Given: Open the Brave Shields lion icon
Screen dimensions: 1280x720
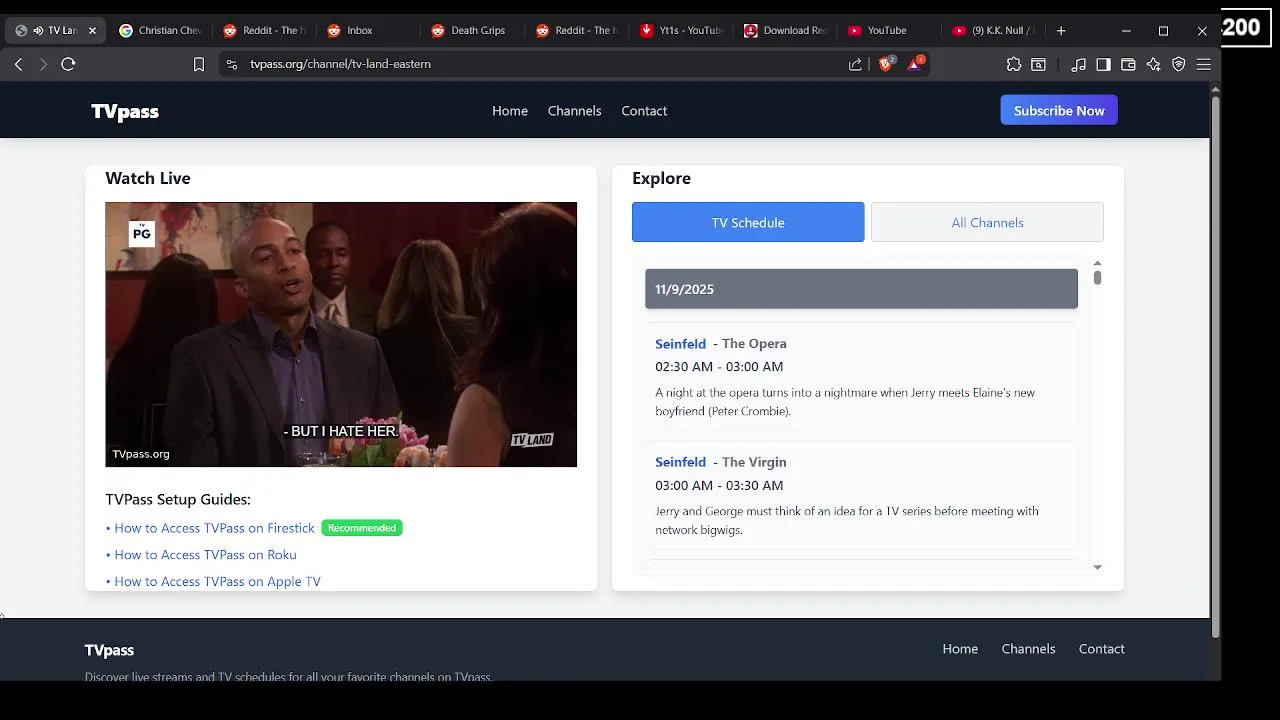Looking at the screenshot, I should pos(886,64).
